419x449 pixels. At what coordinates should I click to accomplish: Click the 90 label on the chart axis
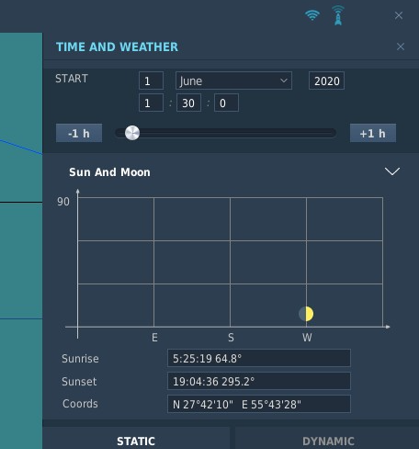coord(63,201)
